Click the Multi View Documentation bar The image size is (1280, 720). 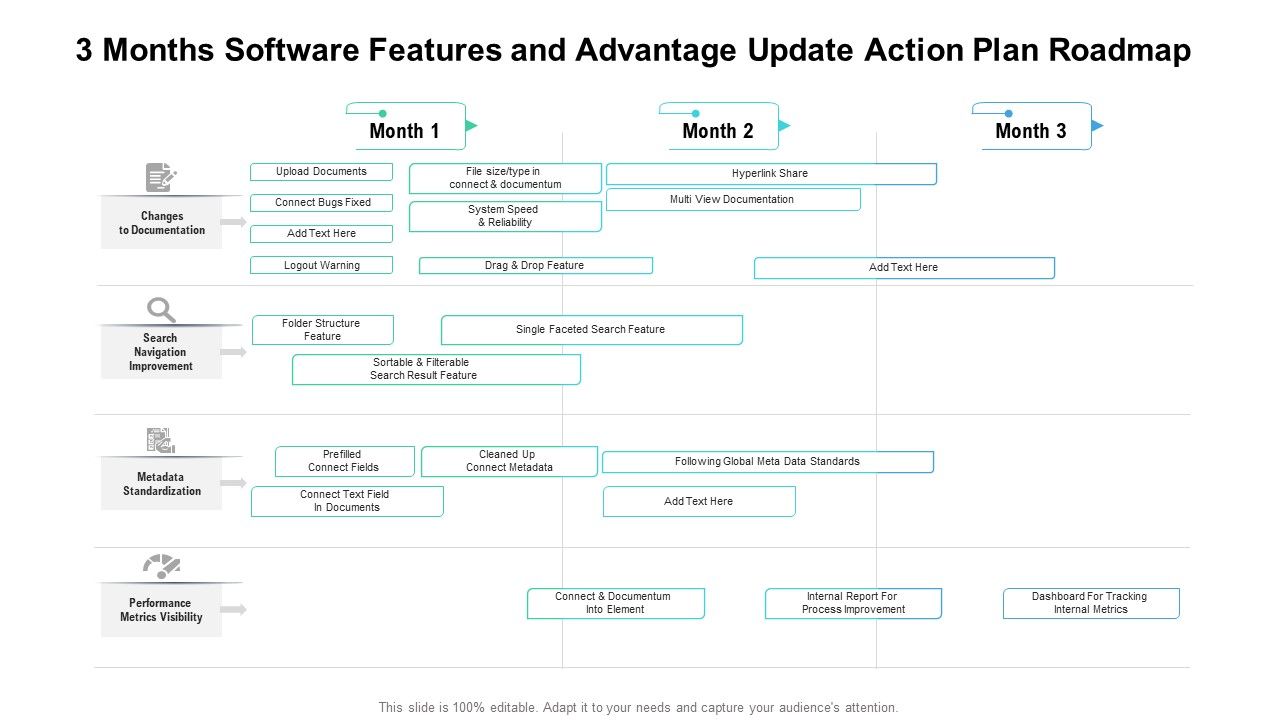(733, 200)
